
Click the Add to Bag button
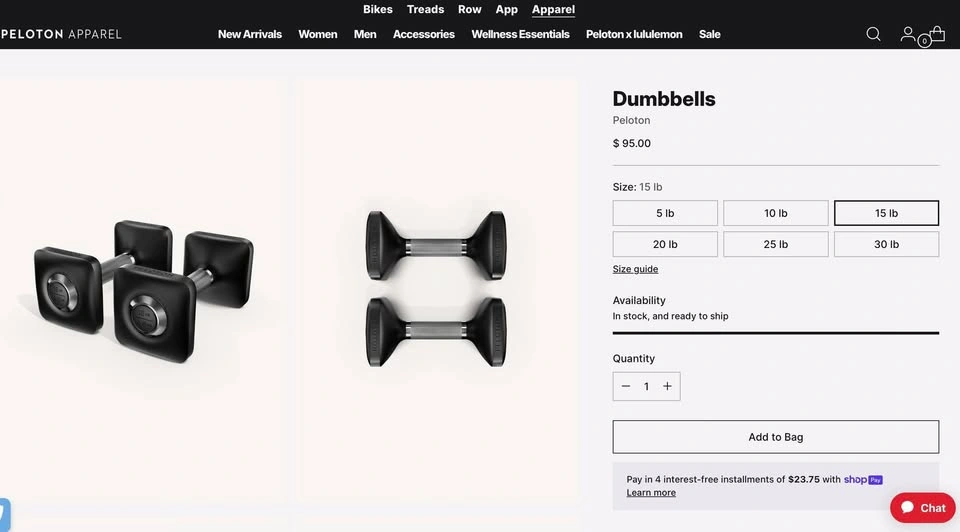pos(776,437)
